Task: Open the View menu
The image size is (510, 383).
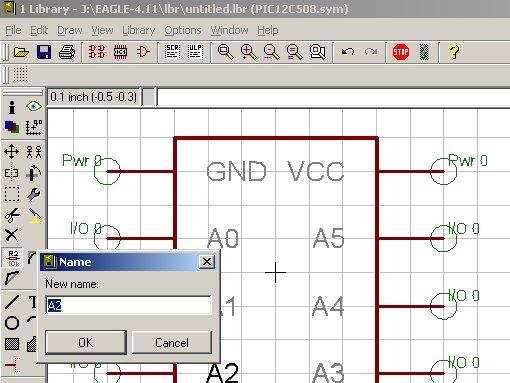Action: (x=102, y=30)
